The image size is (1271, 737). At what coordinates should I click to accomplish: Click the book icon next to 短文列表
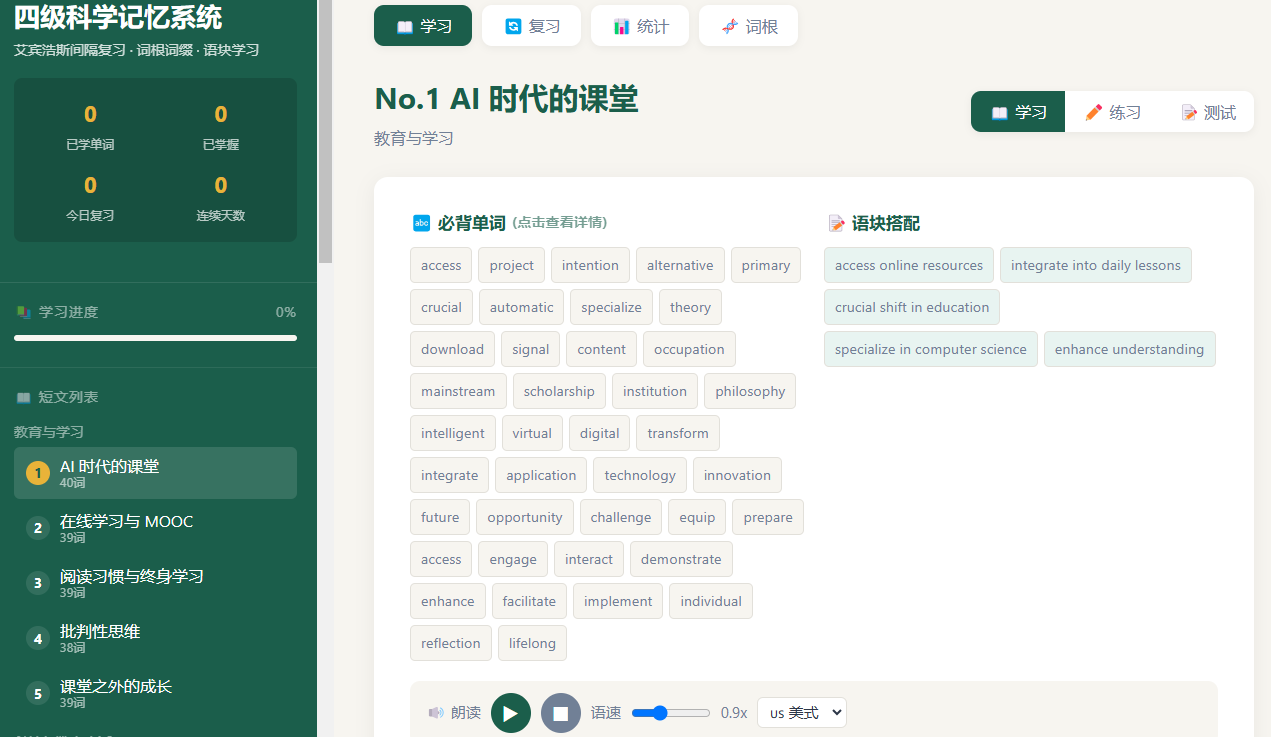pos(24,397)
